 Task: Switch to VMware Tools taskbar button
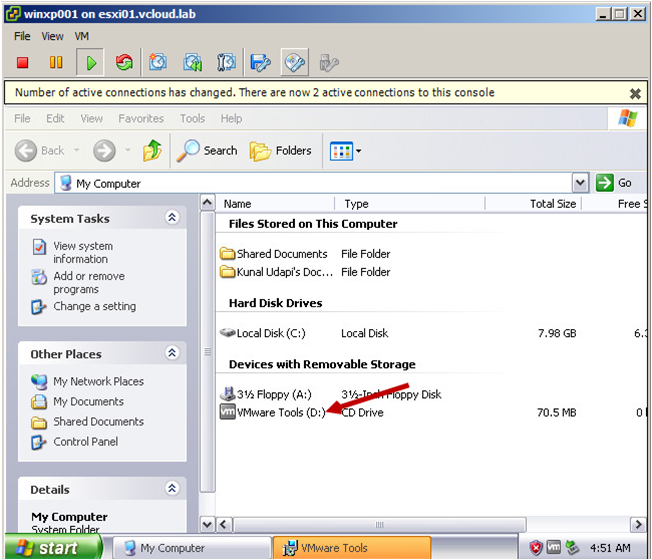[x=351, y=548]
